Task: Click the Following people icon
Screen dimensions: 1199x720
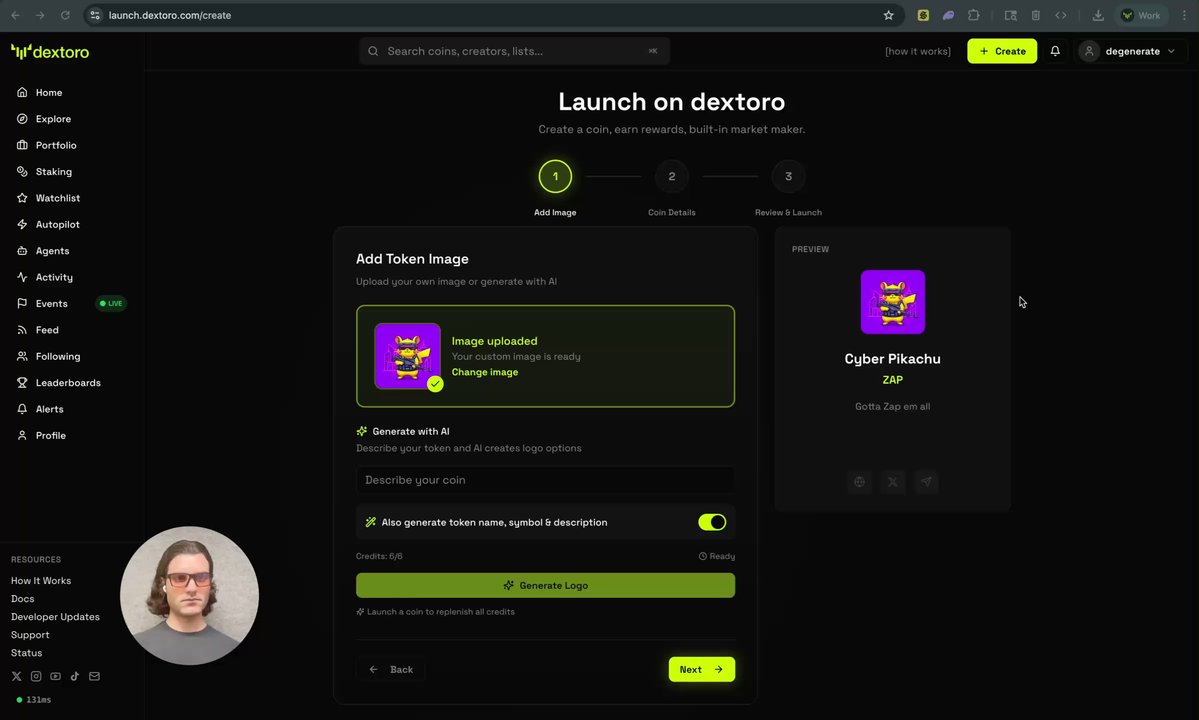Action: pyautogui.click(x=22, y=356)
